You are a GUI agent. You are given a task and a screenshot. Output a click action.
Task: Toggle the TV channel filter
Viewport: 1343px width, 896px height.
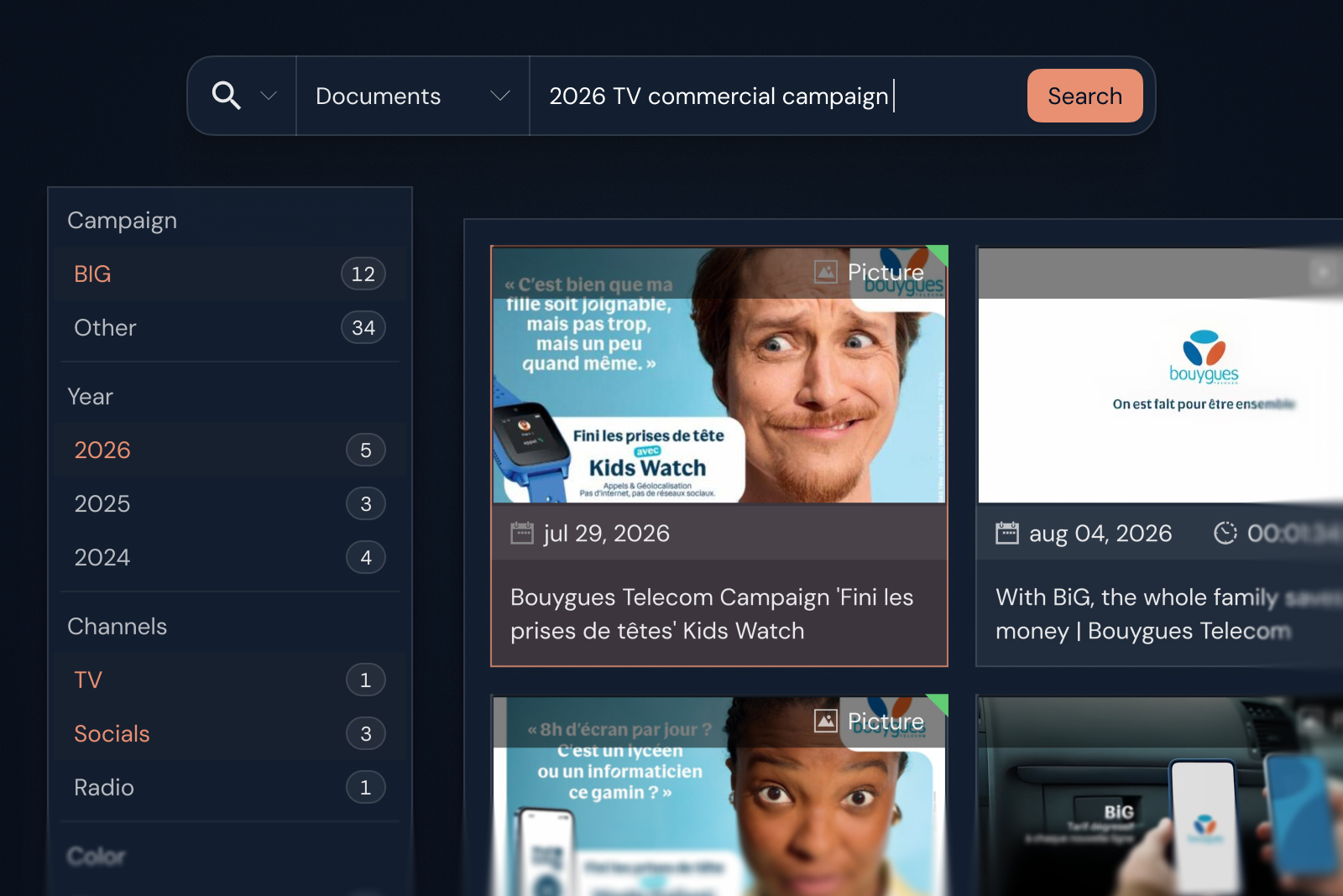228,680
